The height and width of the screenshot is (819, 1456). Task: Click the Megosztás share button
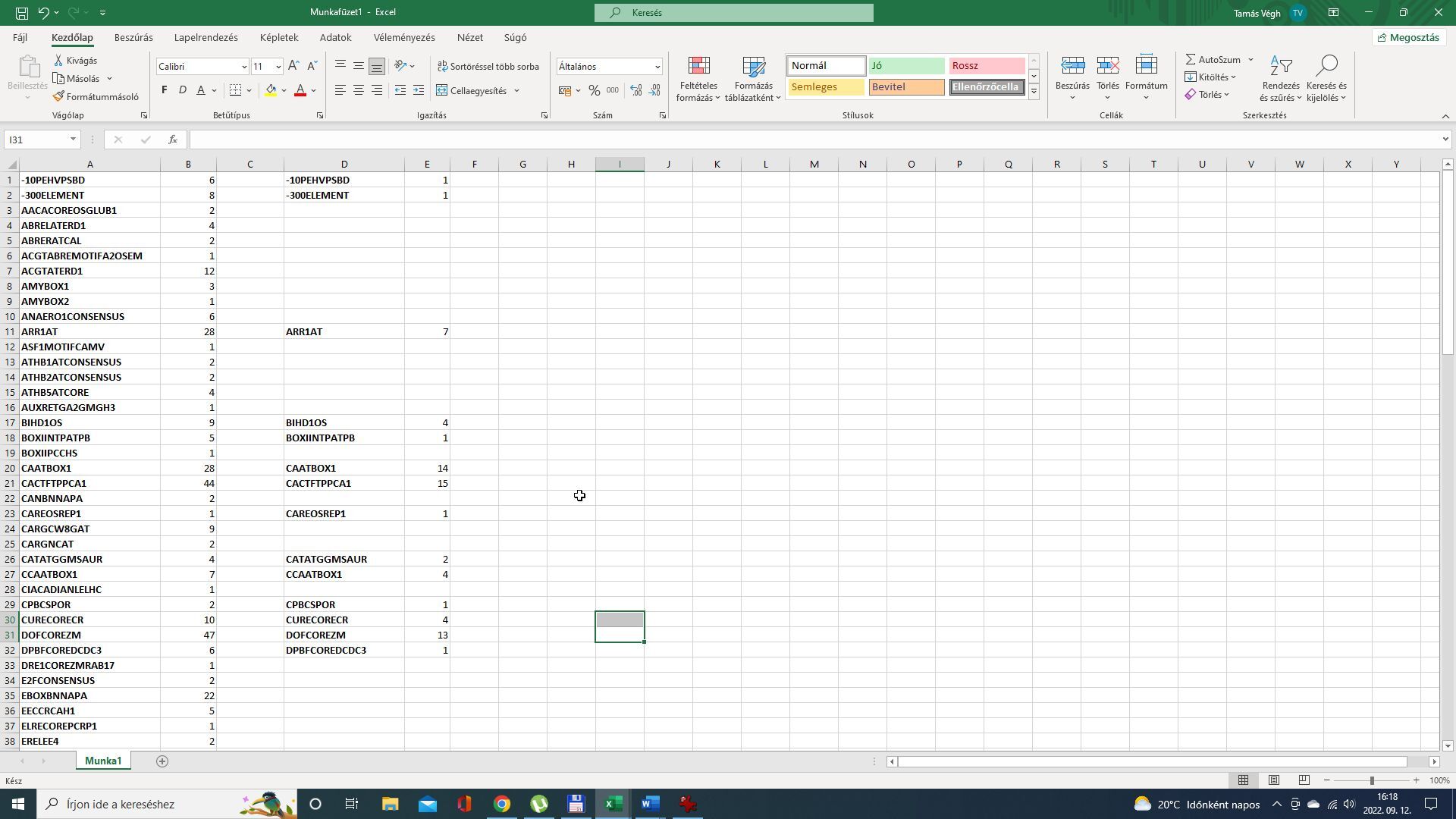click(x=1408, y=37)
